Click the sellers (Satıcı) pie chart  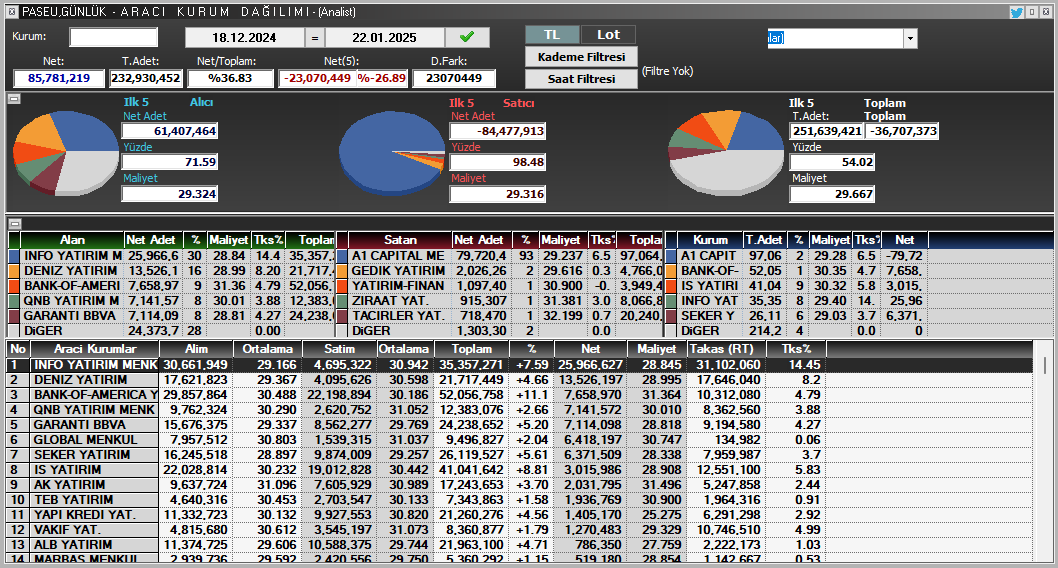pos(393,154)
